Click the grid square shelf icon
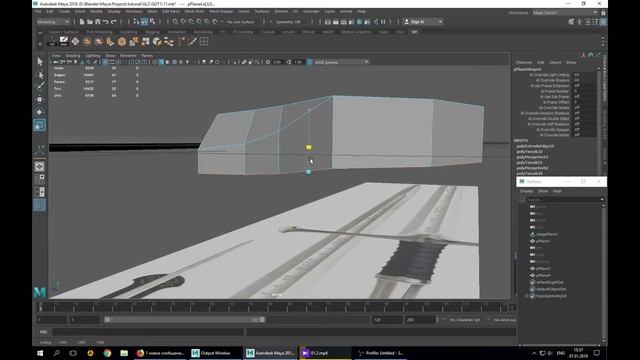640x360 pixels. pos(204,41)
